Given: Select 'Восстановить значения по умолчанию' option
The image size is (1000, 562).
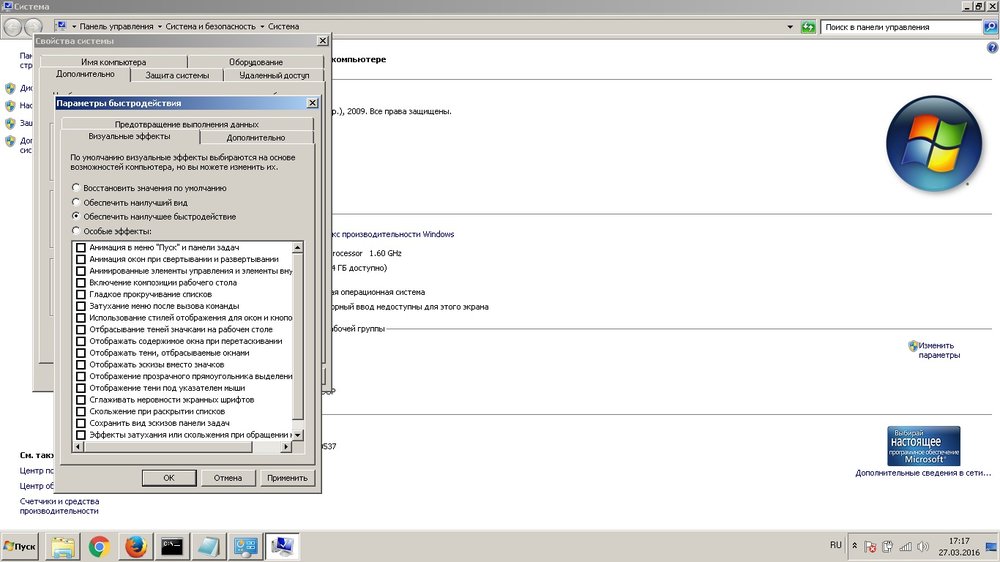Looking at the screenshot, I should tap(76, 188).
